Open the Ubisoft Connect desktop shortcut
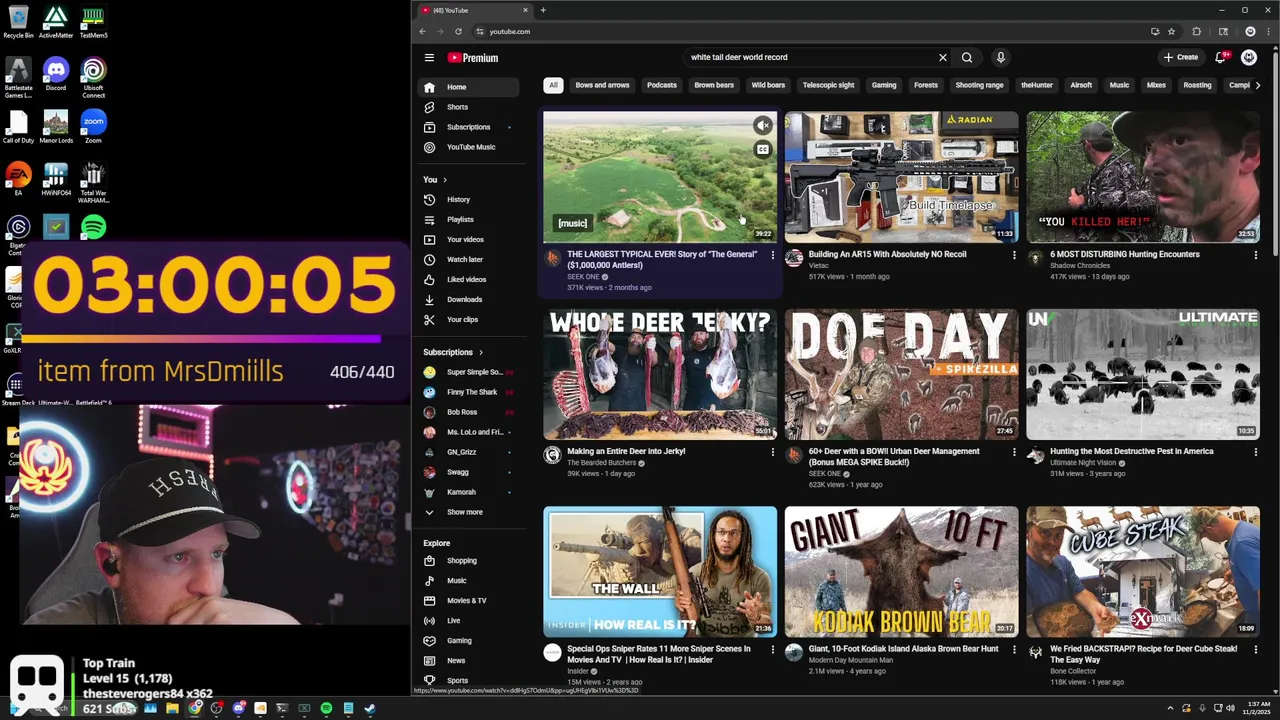1280x720 pixels. pyautogui.click(x=93, y=78)
